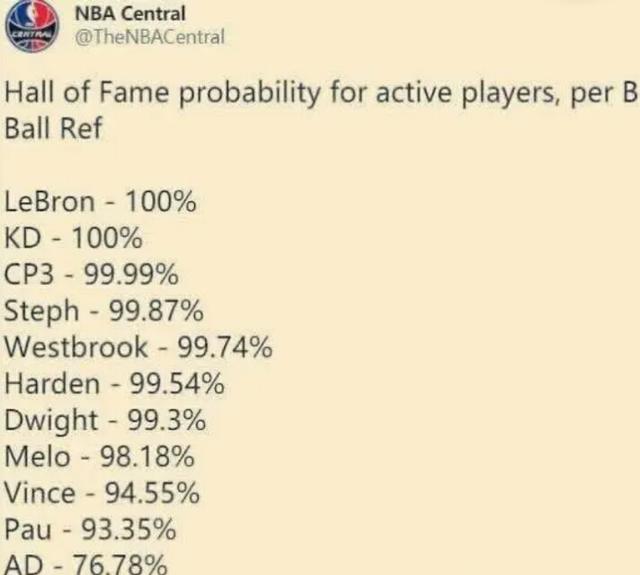Select the Vince - 94.55% line
This screenshot has height=575, width=640.
coord(102,493)
